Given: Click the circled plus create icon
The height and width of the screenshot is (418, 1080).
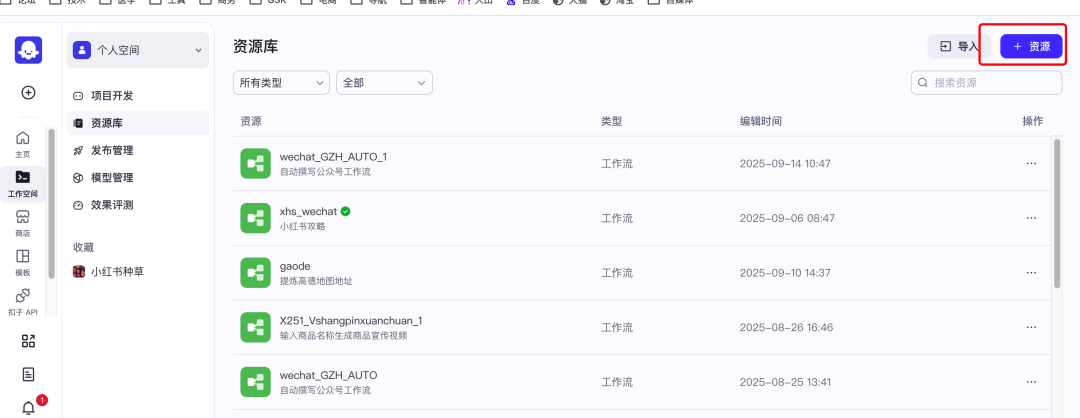Looking at the screenshot, I should pyautogui.click(x=28, y=92).
